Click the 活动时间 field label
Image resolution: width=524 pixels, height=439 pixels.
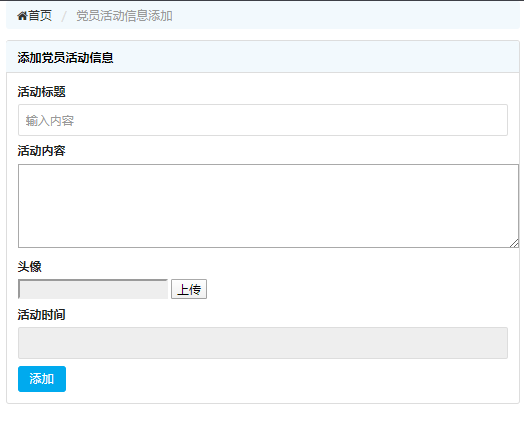(x=41, y=315)
